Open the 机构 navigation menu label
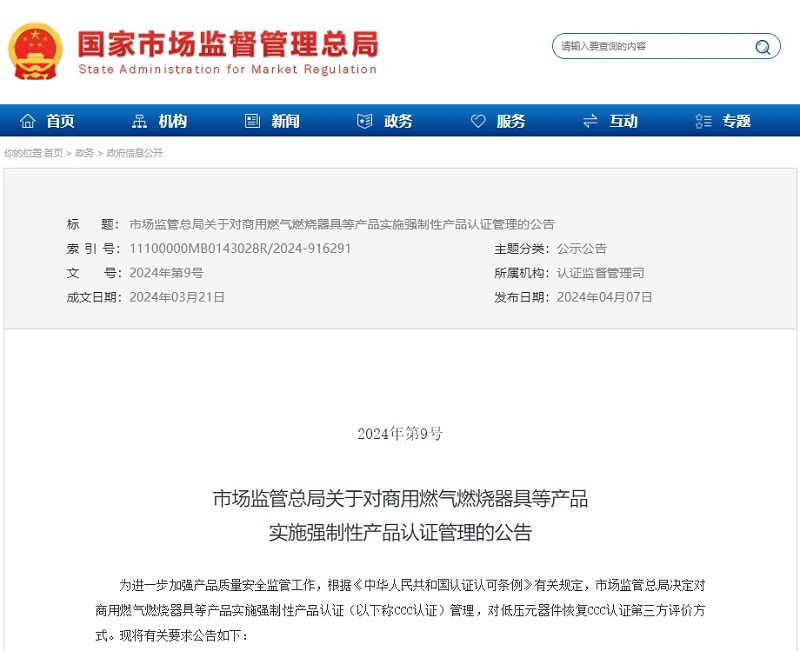Viewport: 800px width, 651px height. tap(173, 121)
